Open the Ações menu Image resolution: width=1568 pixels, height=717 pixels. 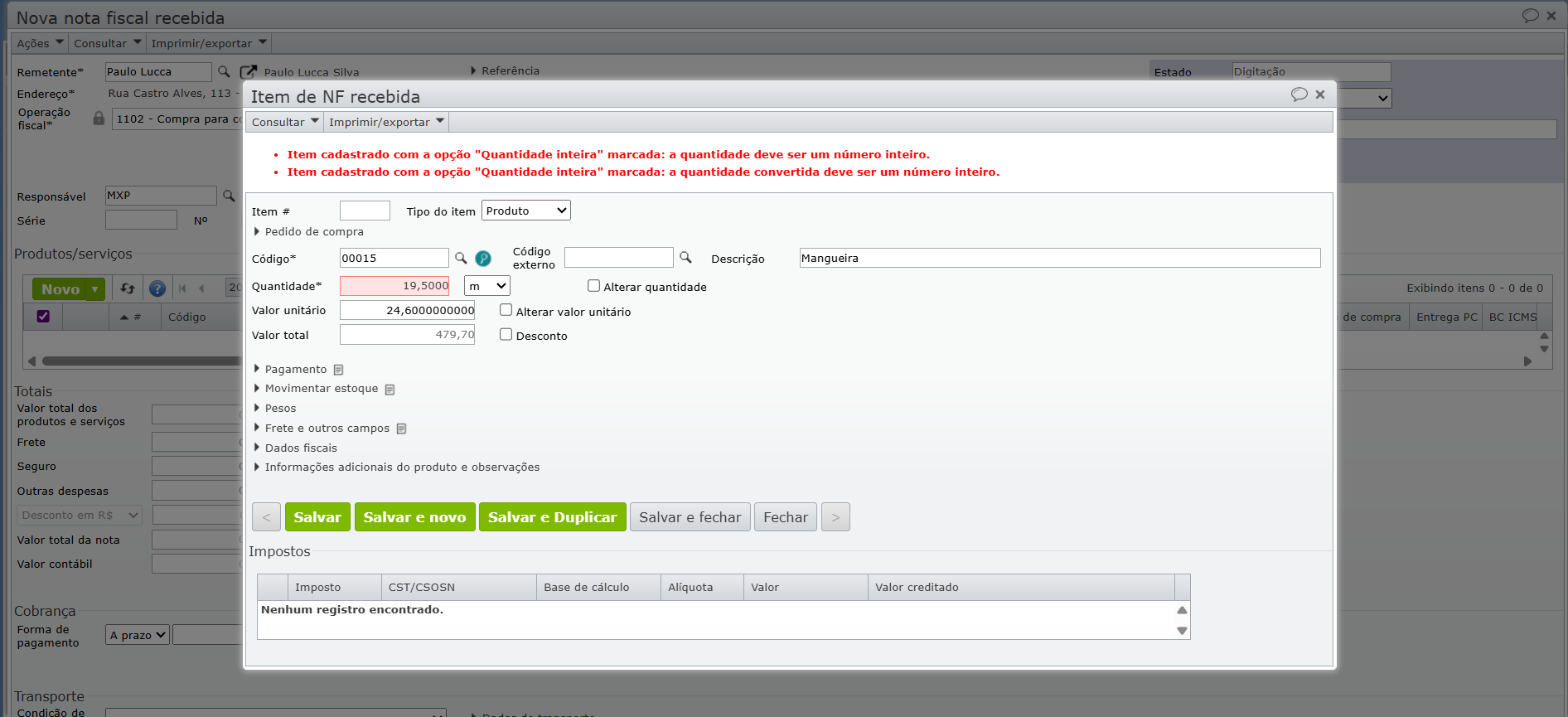click(40, 43)
